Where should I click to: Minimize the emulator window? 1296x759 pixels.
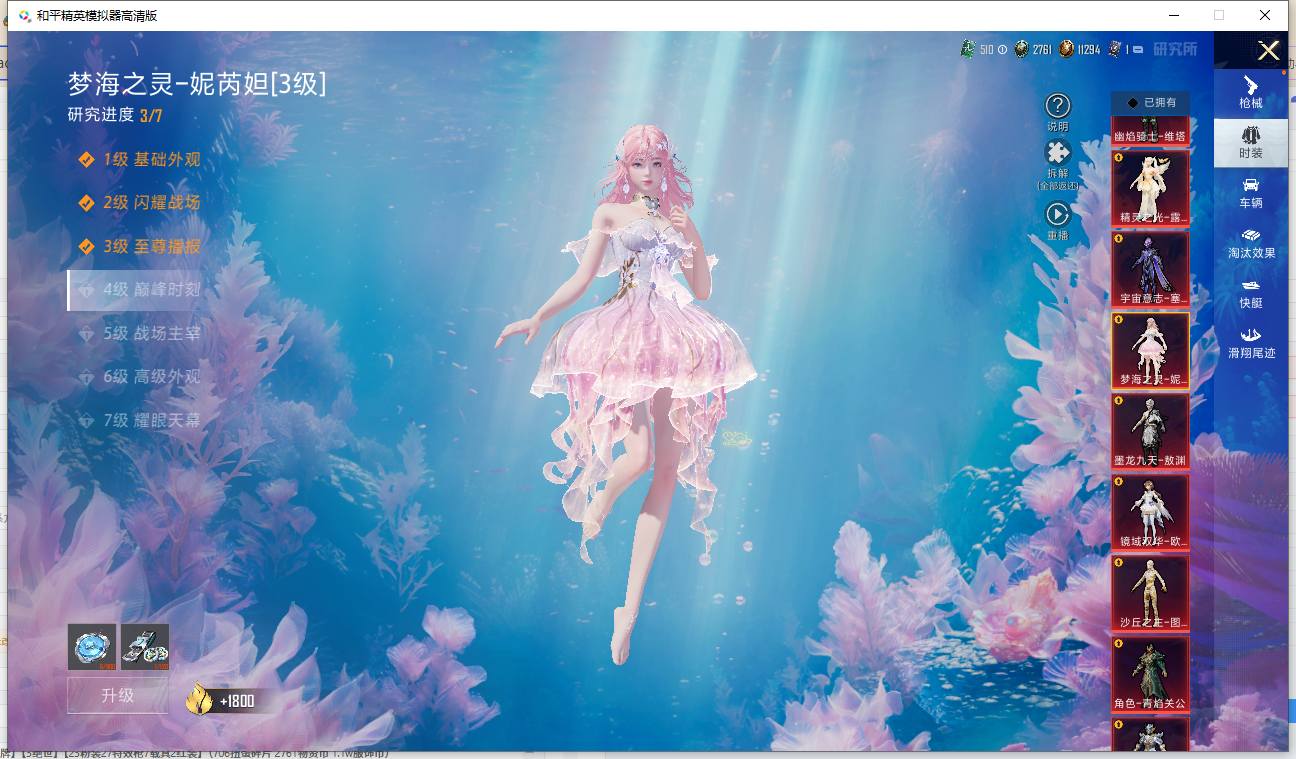click(1172, 15)
